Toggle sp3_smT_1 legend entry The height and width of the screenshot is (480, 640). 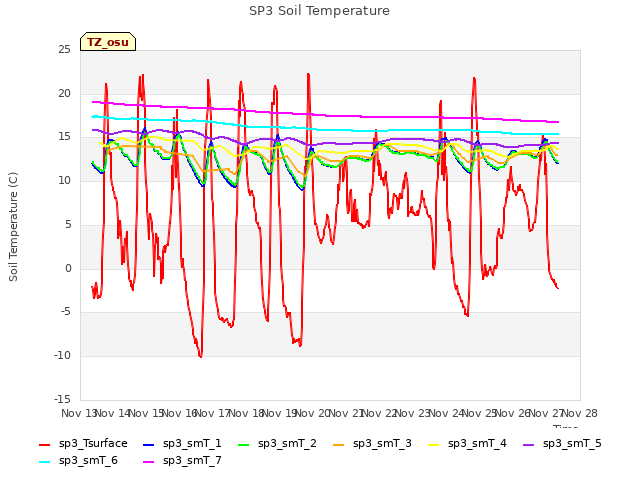click(182, 444)
